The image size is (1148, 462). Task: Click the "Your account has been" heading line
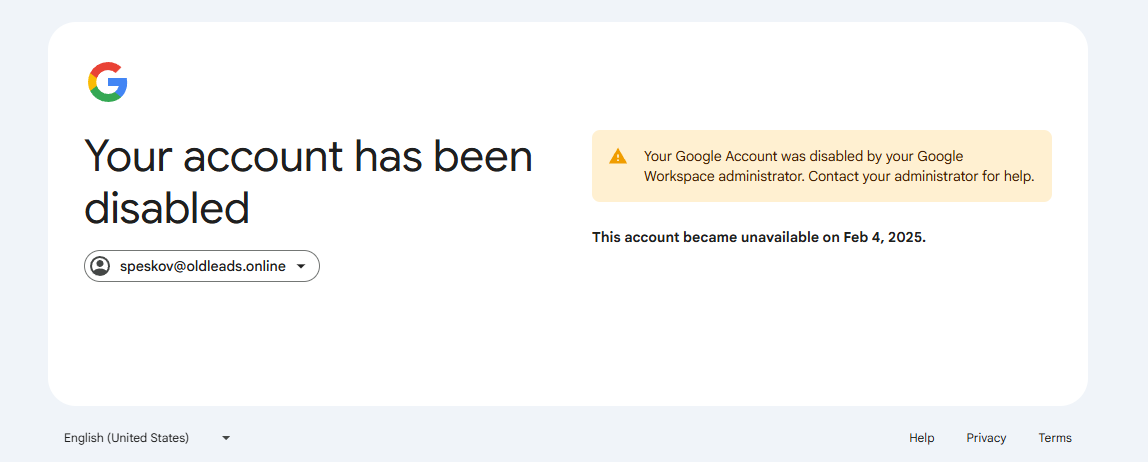click(x=308, y=157)
